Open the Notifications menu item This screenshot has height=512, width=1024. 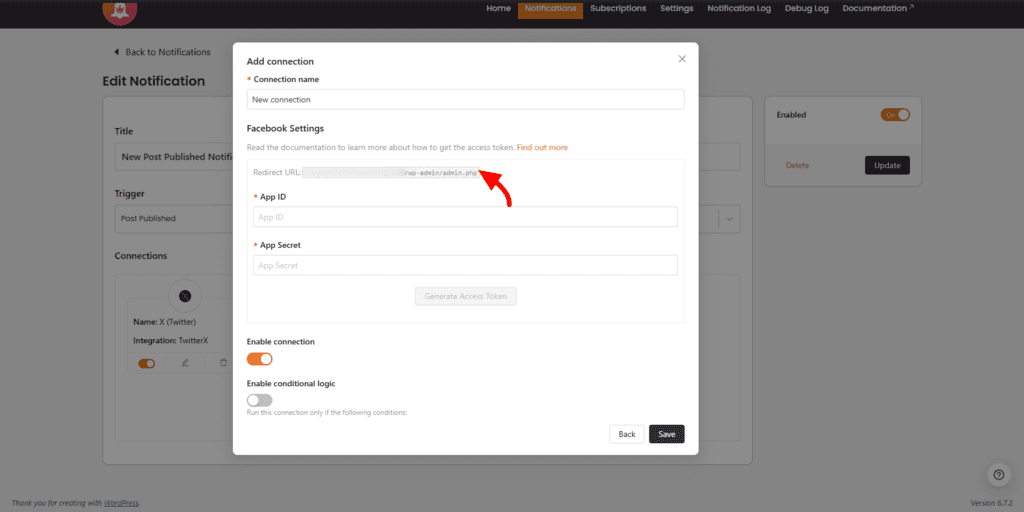[x=551, y=8]
